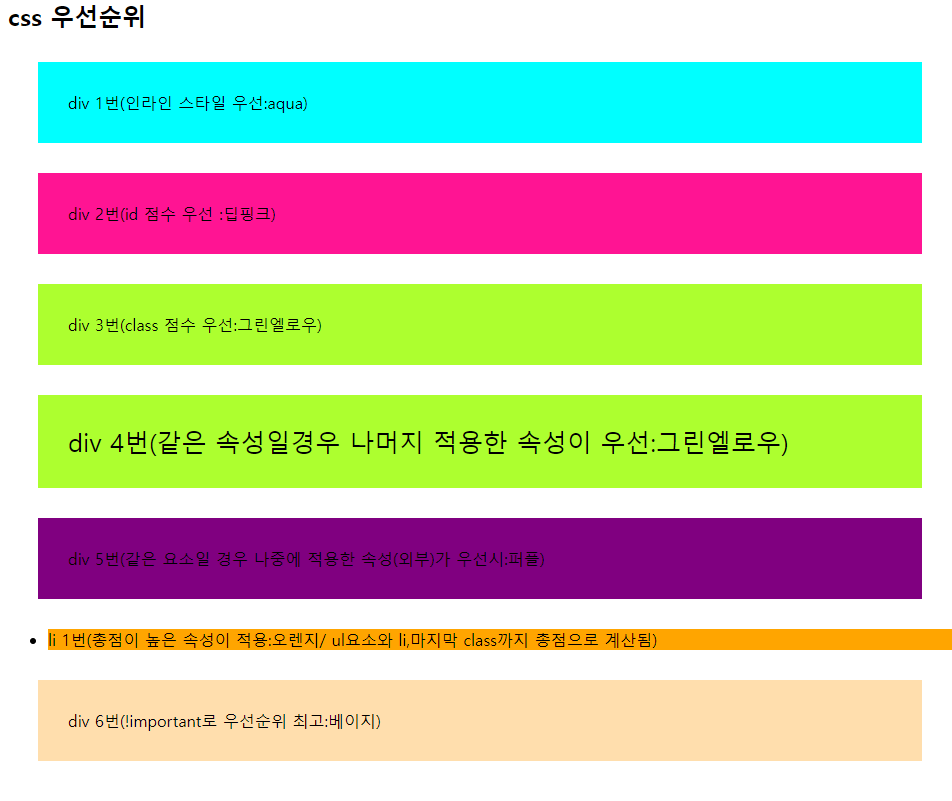This screenshot has height=801, width=952.
Task: Click the bullet marker of 'li 1번'
Action: pyautogui.click(x=33, y=641)
